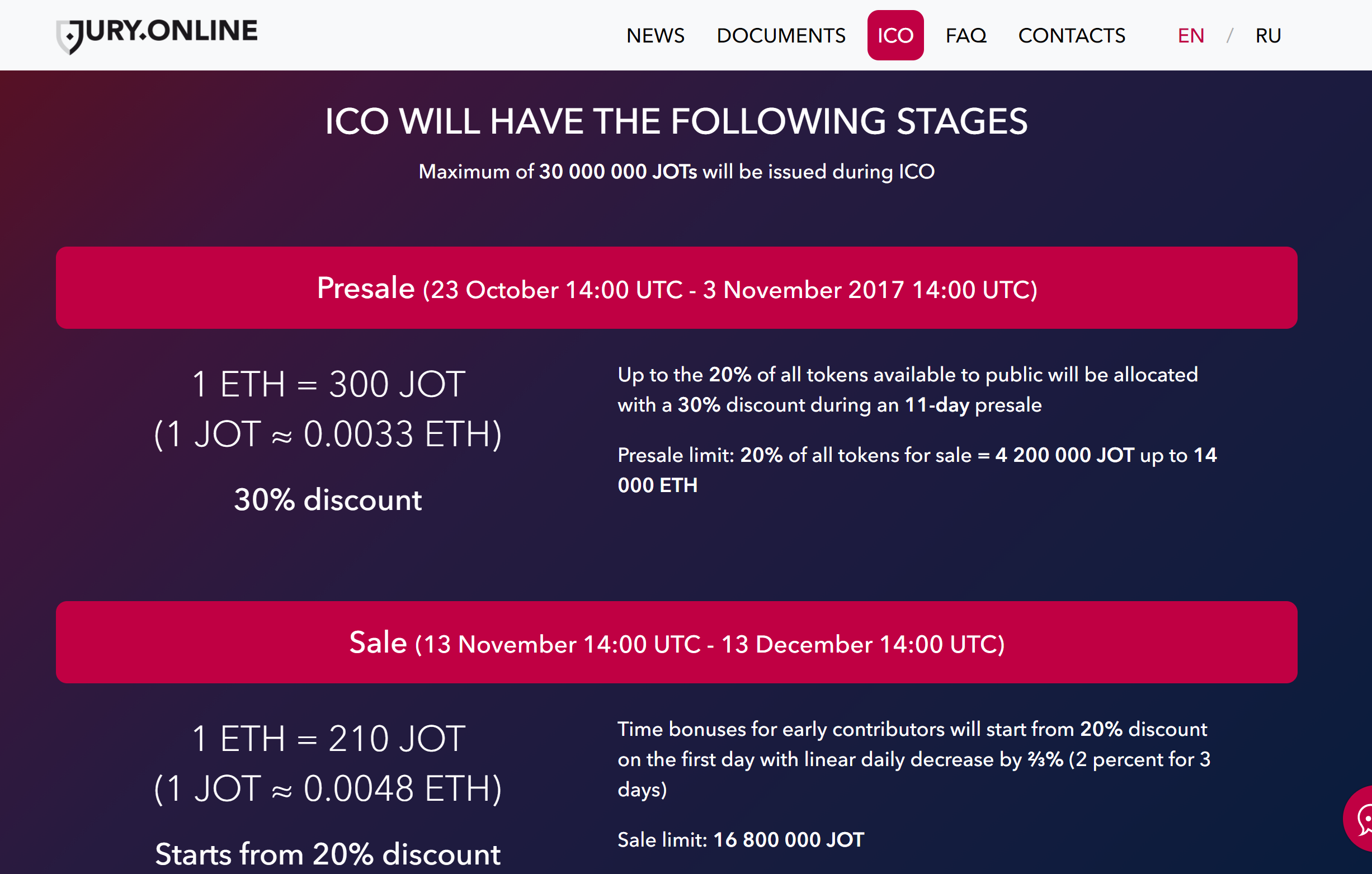This screenshot has height=874, width=1372.
Task: Click the Jury.Online shield logo icon
Action: point(69,36)
